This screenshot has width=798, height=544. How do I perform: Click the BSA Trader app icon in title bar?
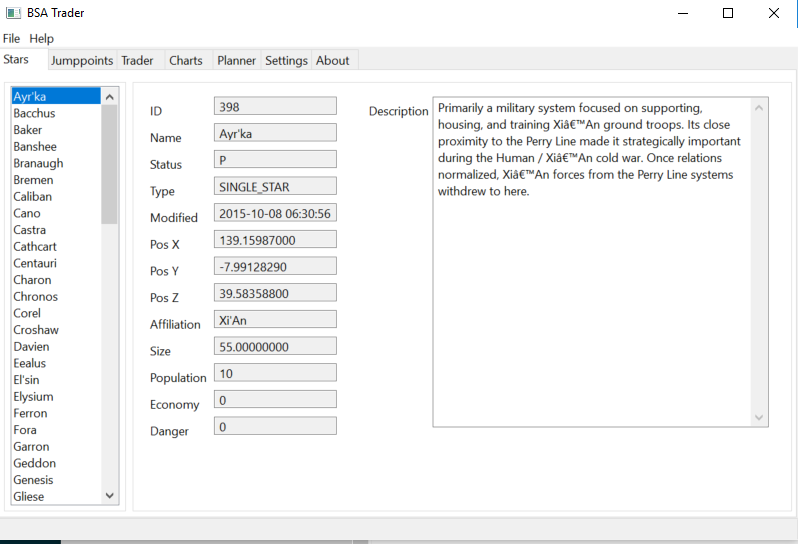click(x=13, y=13)
